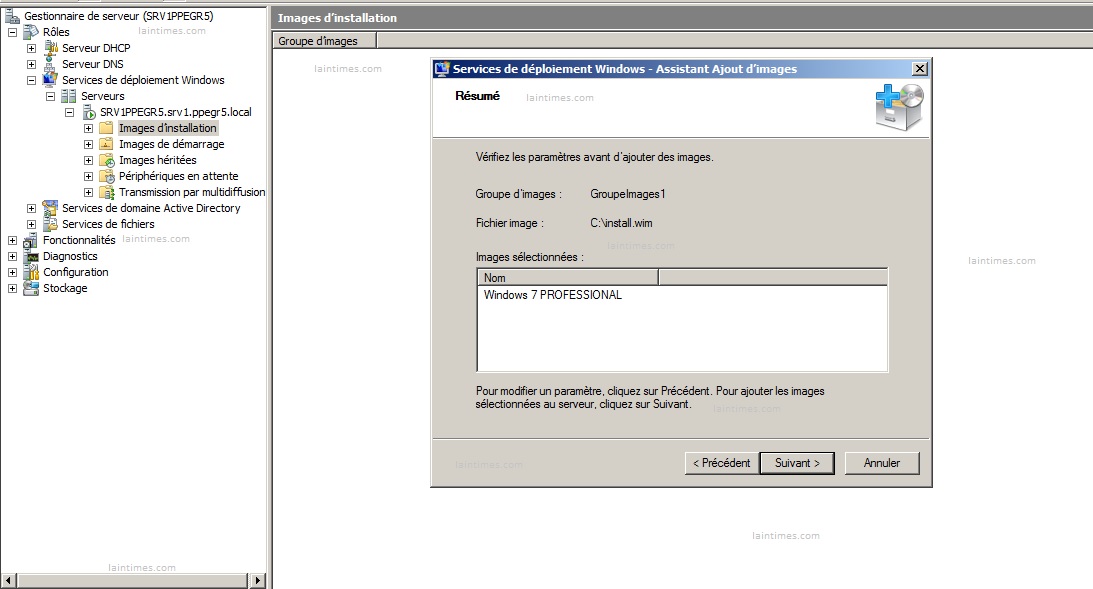
Task: Select the Windows 7 PROFESSIONAL image row
Action: point(553,296)
